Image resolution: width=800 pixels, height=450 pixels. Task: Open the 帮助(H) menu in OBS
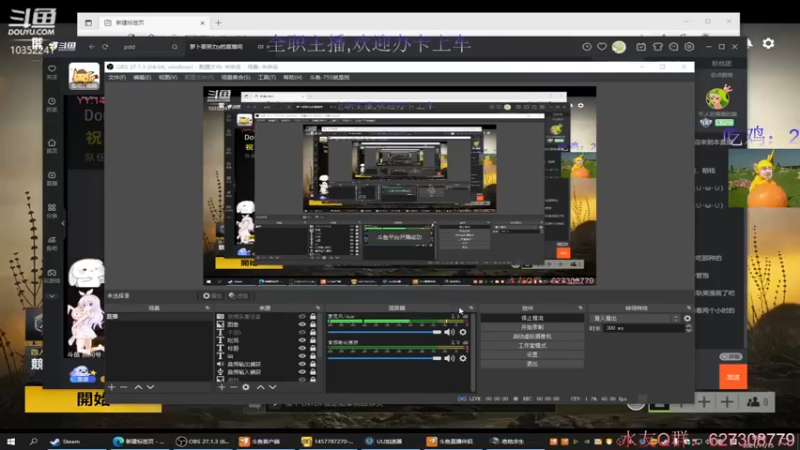(x=292, y=78)
